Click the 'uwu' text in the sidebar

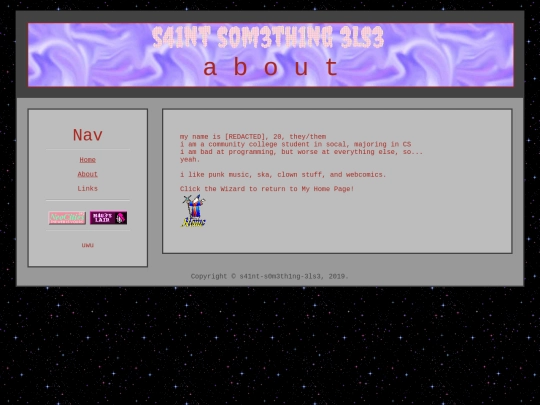click(x=87, y=245)
